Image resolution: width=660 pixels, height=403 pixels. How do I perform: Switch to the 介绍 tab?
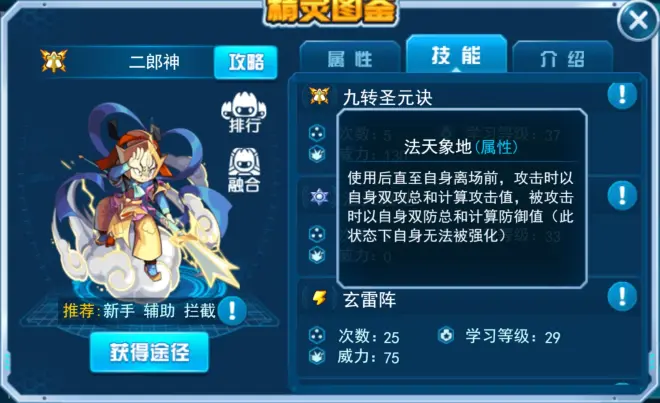[x=562, y=58]
